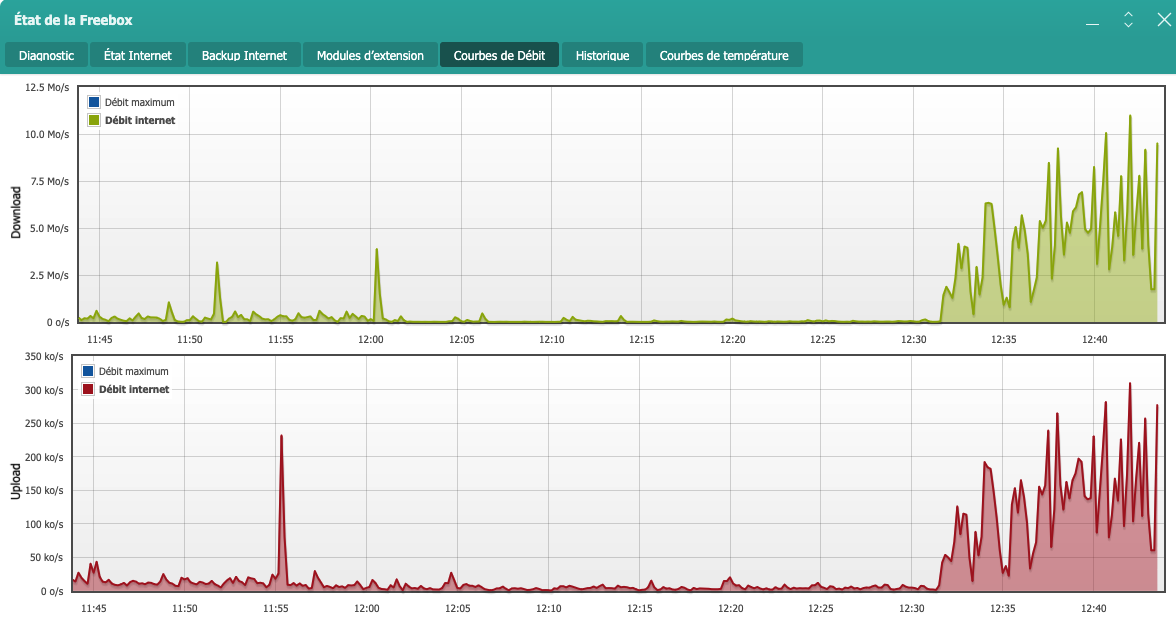The image size is (1176, 626).
Task: Toggle Débit maximum label in Download legend
Action: point(139,102)
